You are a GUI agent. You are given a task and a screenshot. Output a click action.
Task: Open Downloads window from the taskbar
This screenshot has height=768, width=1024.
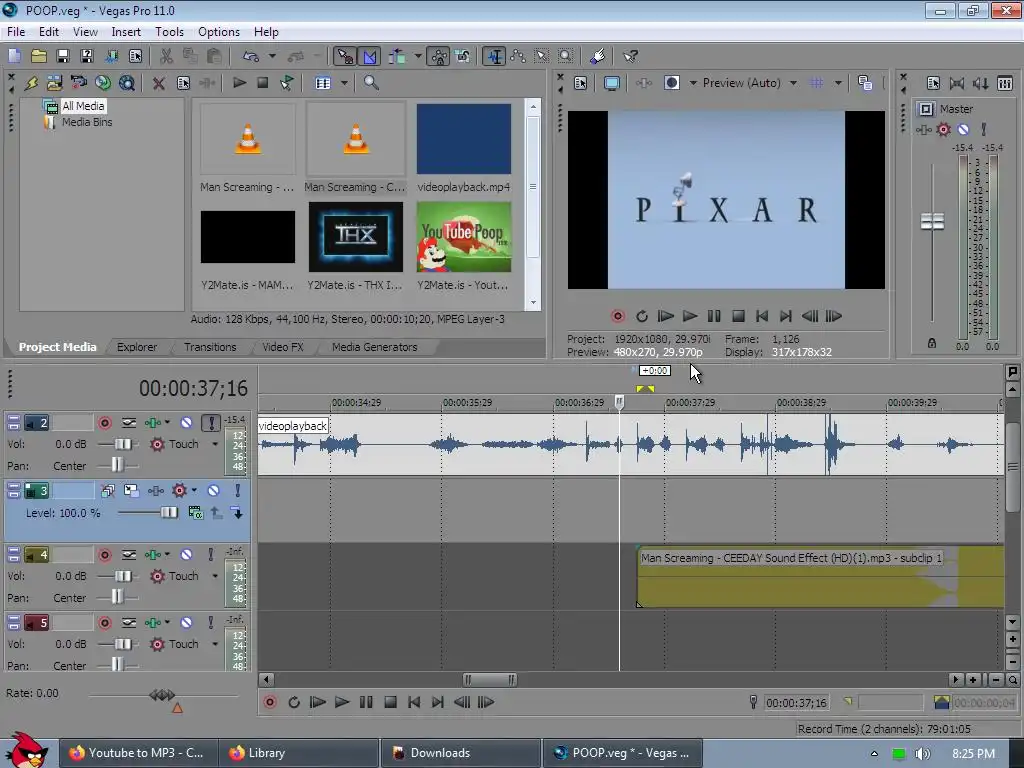tap(461, 753)
